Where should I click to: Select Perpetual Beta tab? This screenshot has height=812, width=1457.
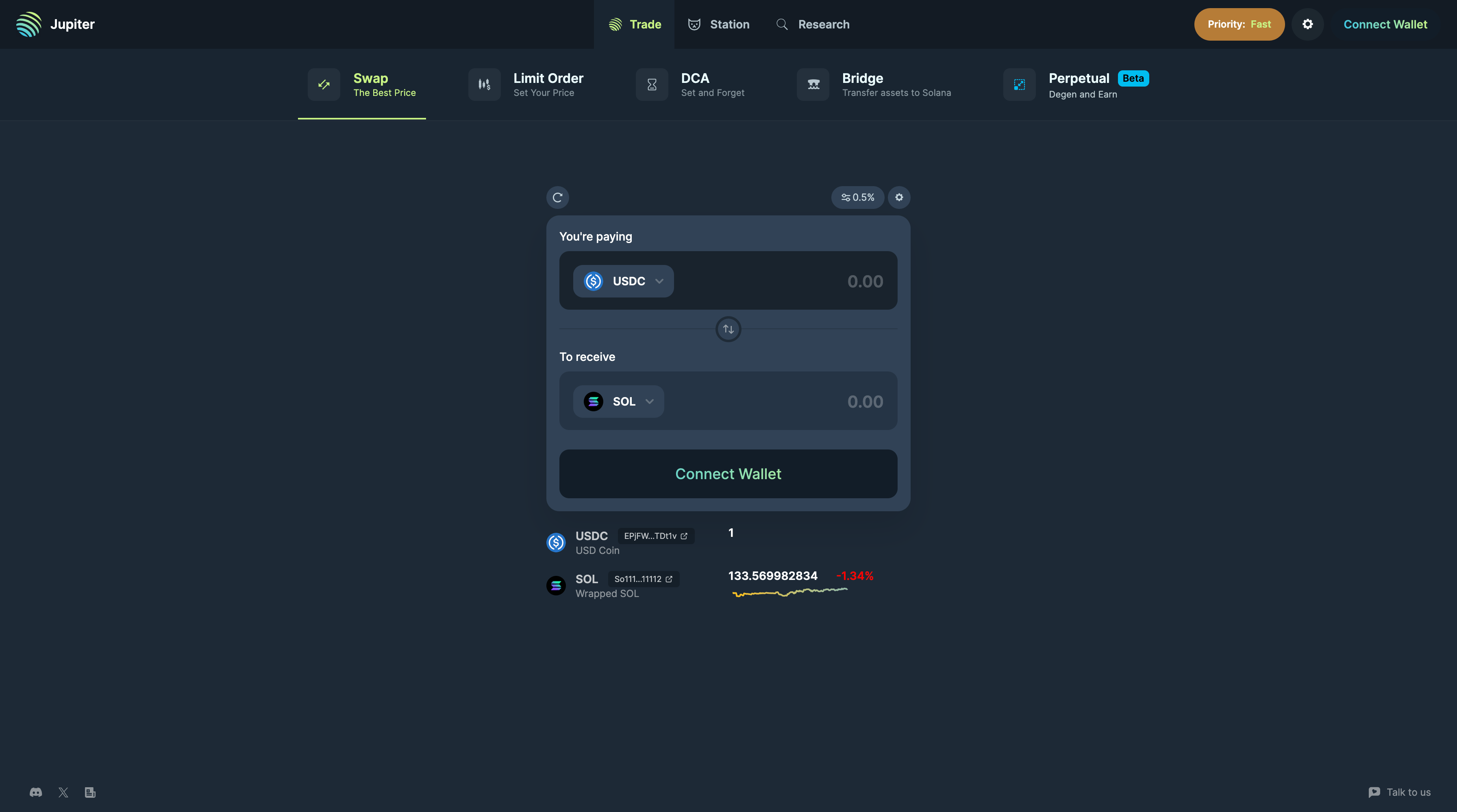[1076, 85]
